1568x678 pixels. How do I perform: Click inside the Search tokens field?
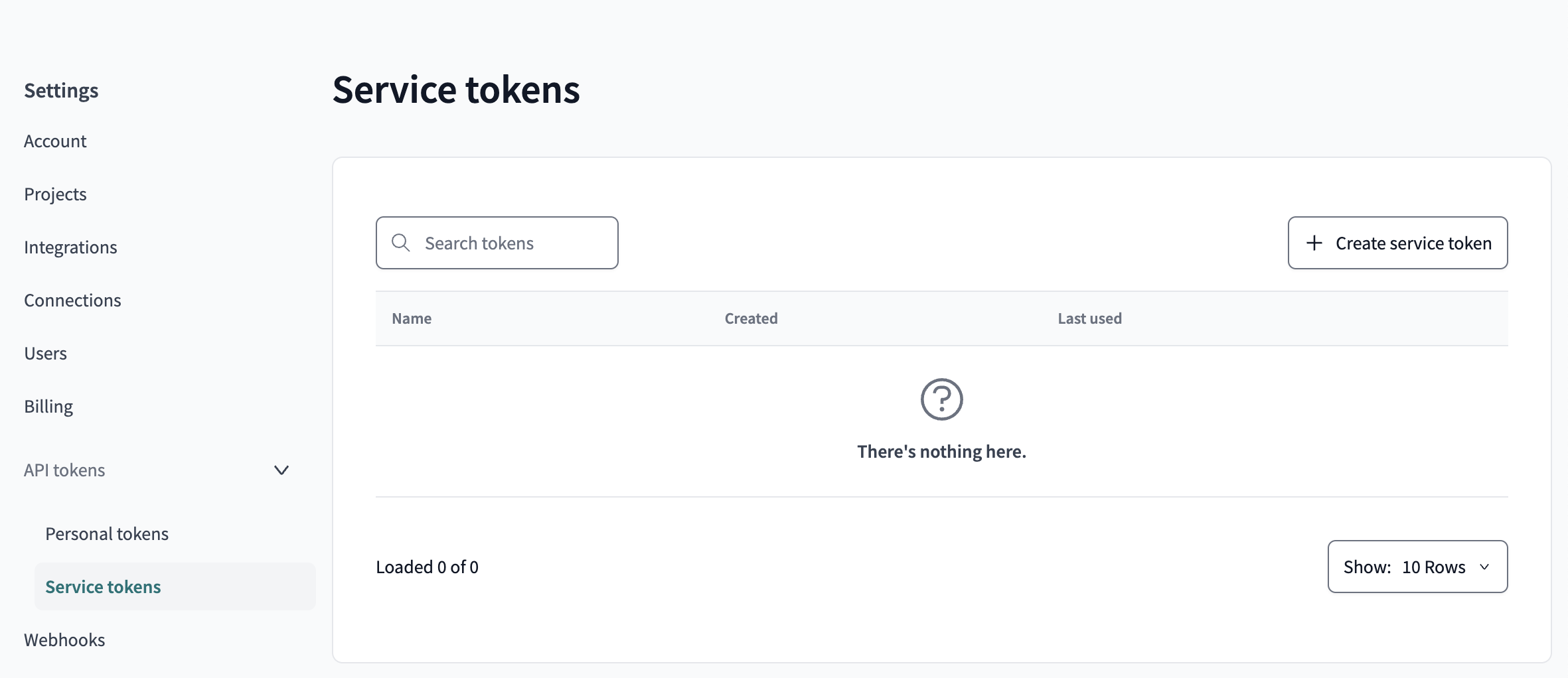tap(497, 243)
